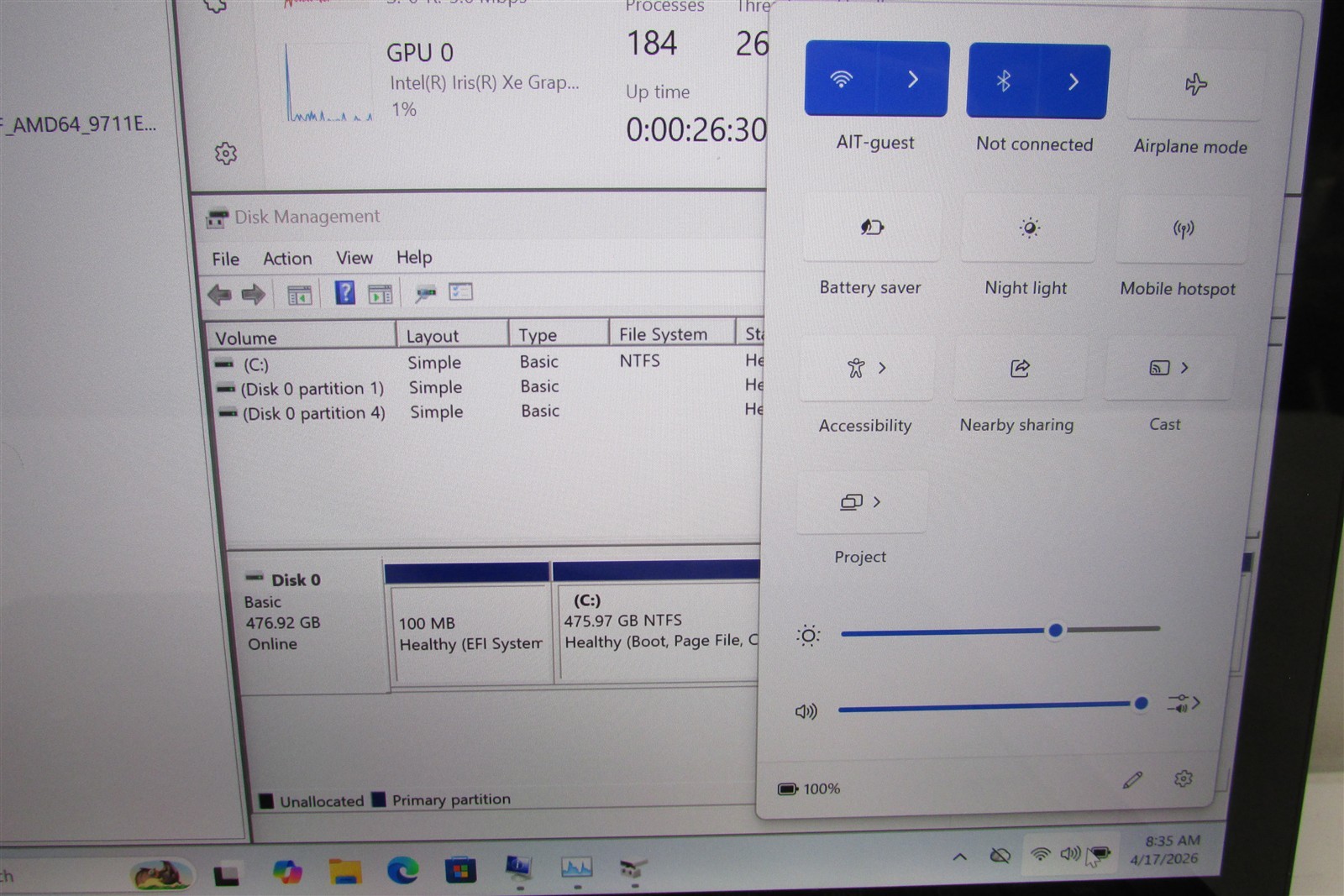This screenshot has height=896, width=1344.
Task: Adjust the brightness slider
Action: 1000,630
